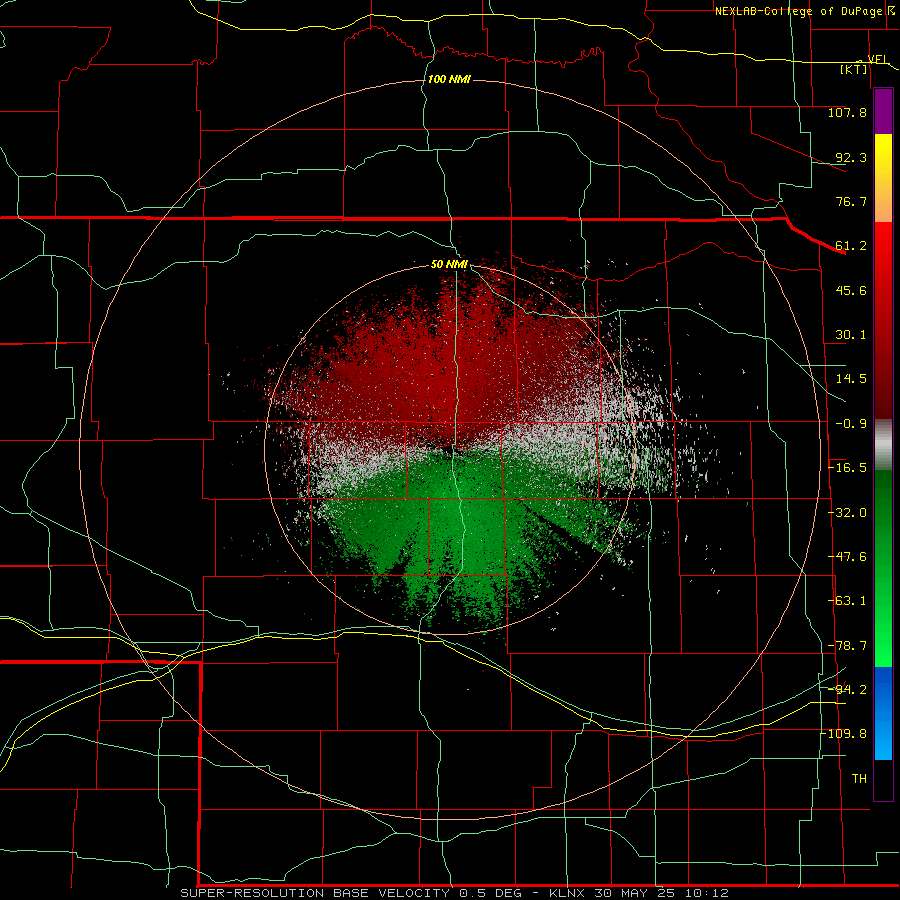Click the -47.6 legend value

pyautogui.click(x=847, y=557)
